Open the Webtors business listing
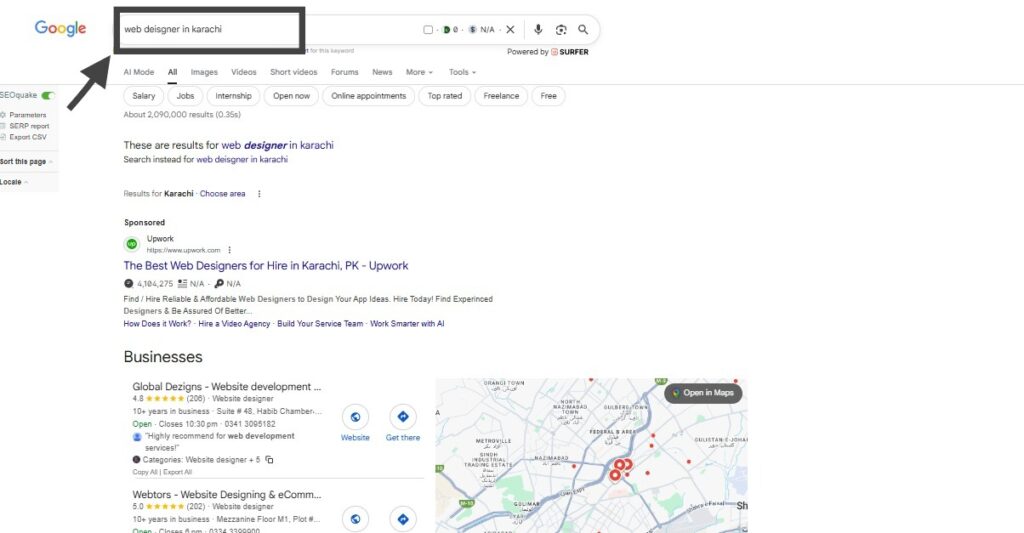The width and height of the screenshot is (1024, 533). pos(227,494)
